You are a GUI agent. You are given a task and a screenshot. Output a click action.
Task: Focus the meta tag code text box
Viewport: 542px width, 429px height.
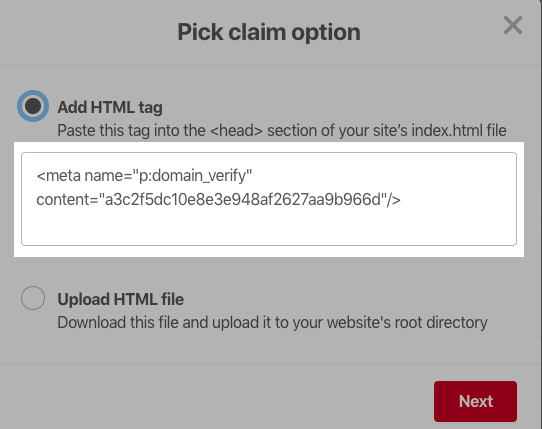269,199
